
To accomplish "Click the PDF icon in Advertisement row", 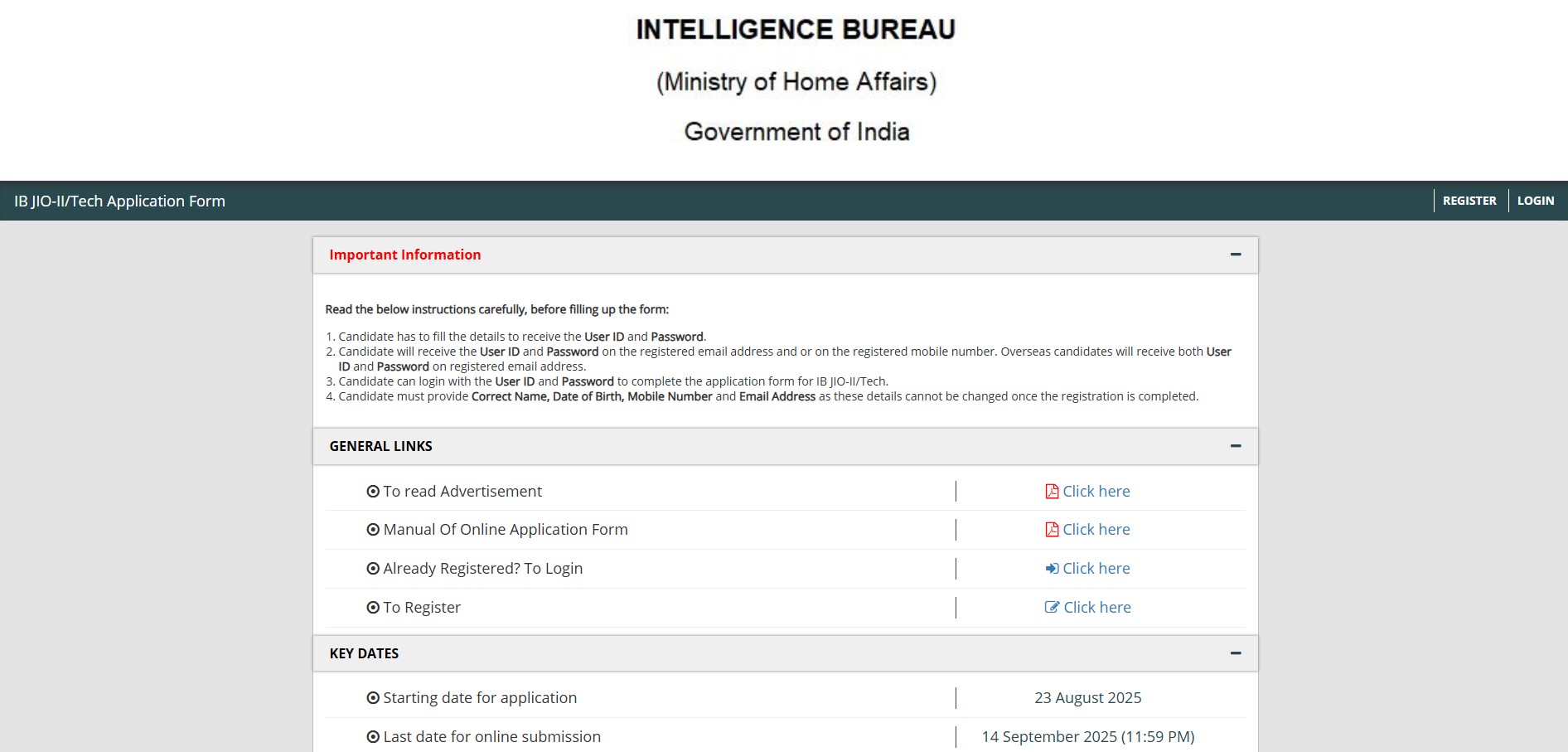I will (1052, 491).
